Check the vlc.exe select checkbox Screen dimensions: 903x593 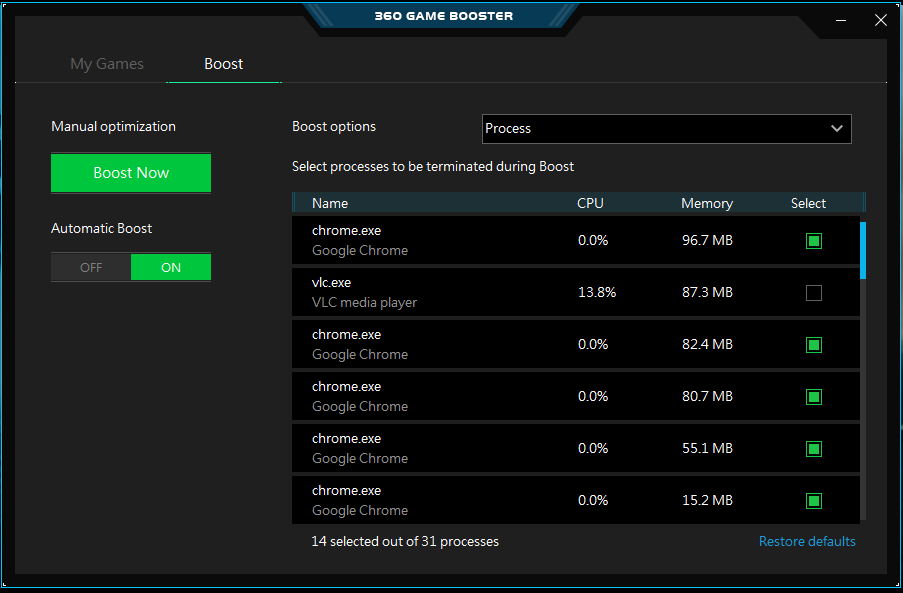814,292
